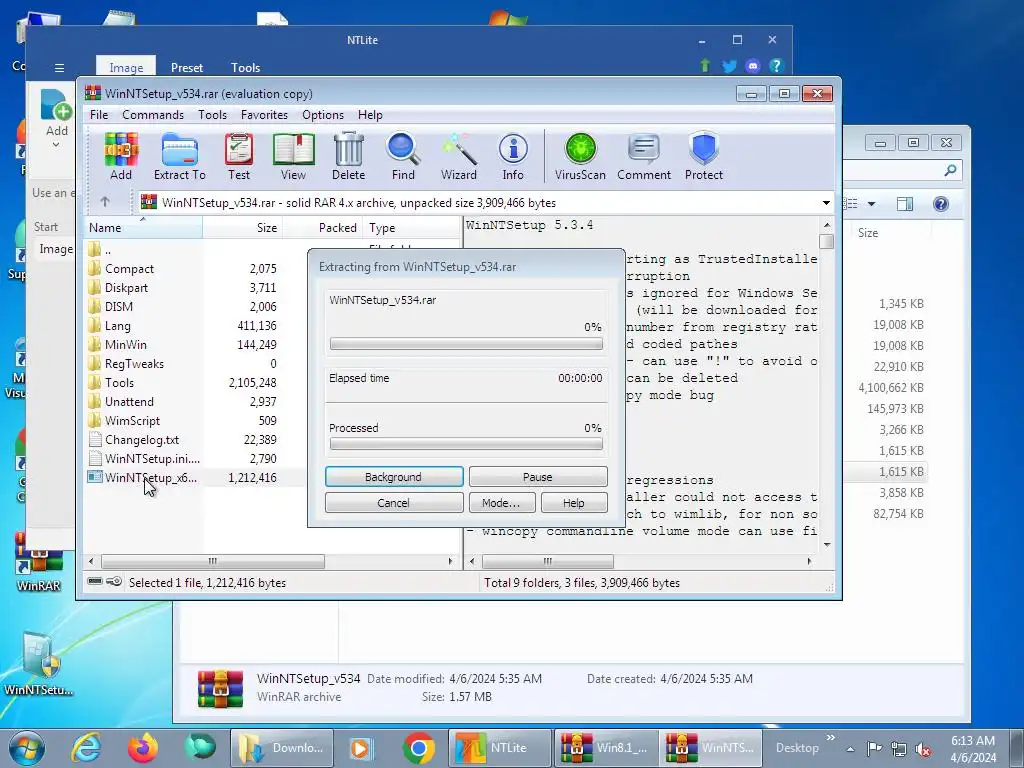Expand the Explorer view options dropdown

click(871, 204)
